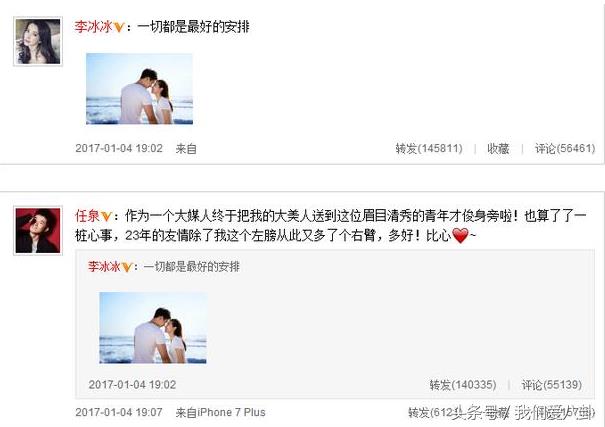Open the first post's profile avatar

tap(38, 41)
